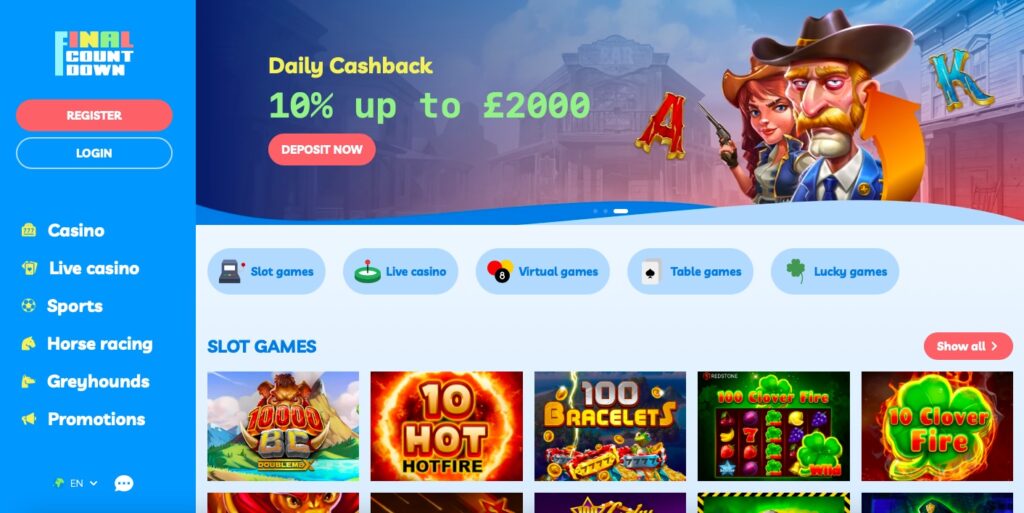The height and width of the screenshot is (513, 1024).
Task: Click the Deposit Now banner button
Action: click(322, 149)
